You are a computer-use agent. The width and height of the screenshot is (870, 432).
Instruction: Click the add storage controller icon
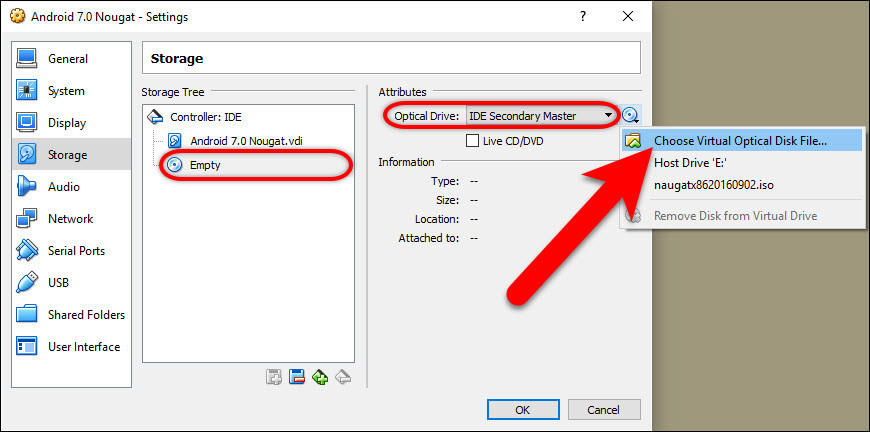pos(320,378)
